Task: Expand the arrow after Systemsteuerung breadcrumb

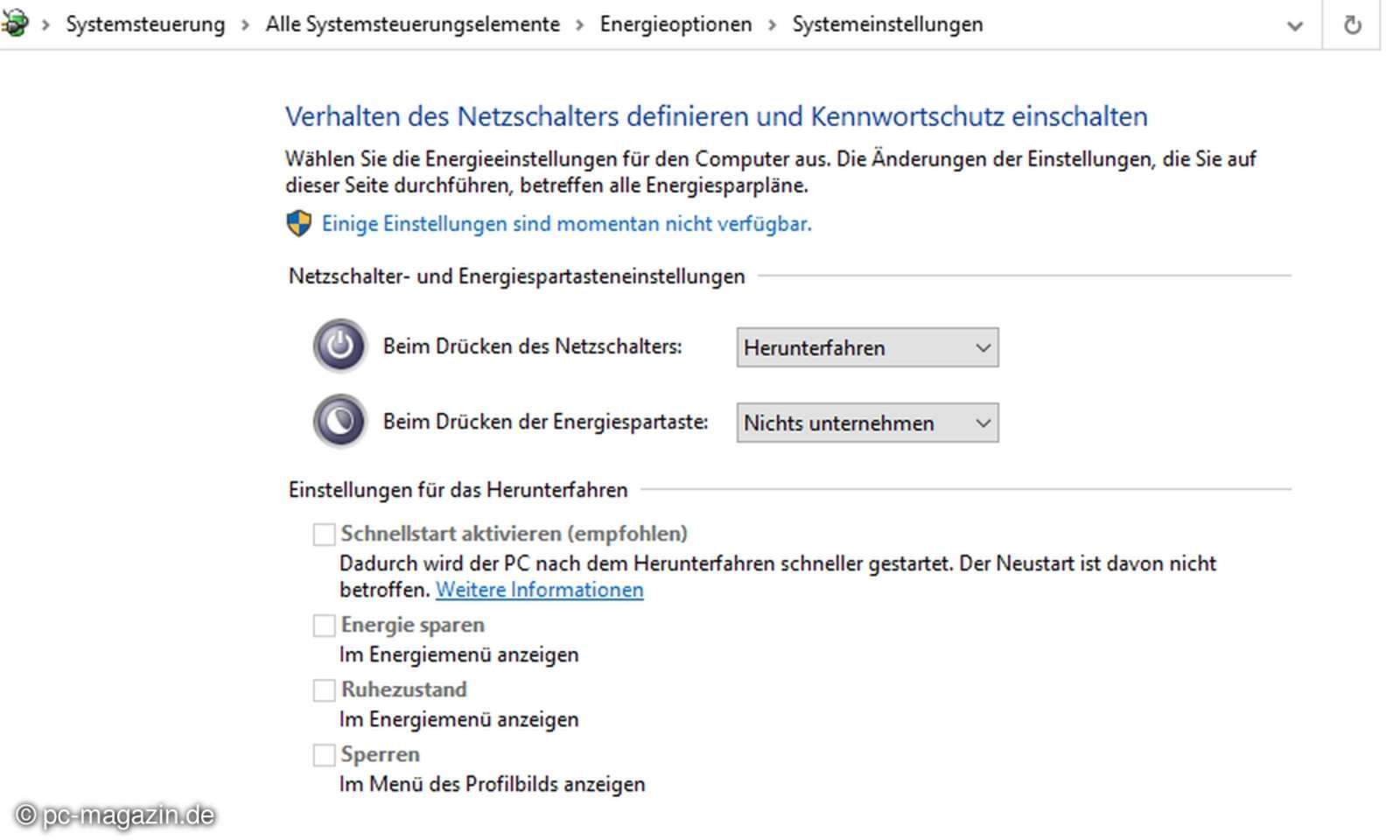Action: coord(245,25)
